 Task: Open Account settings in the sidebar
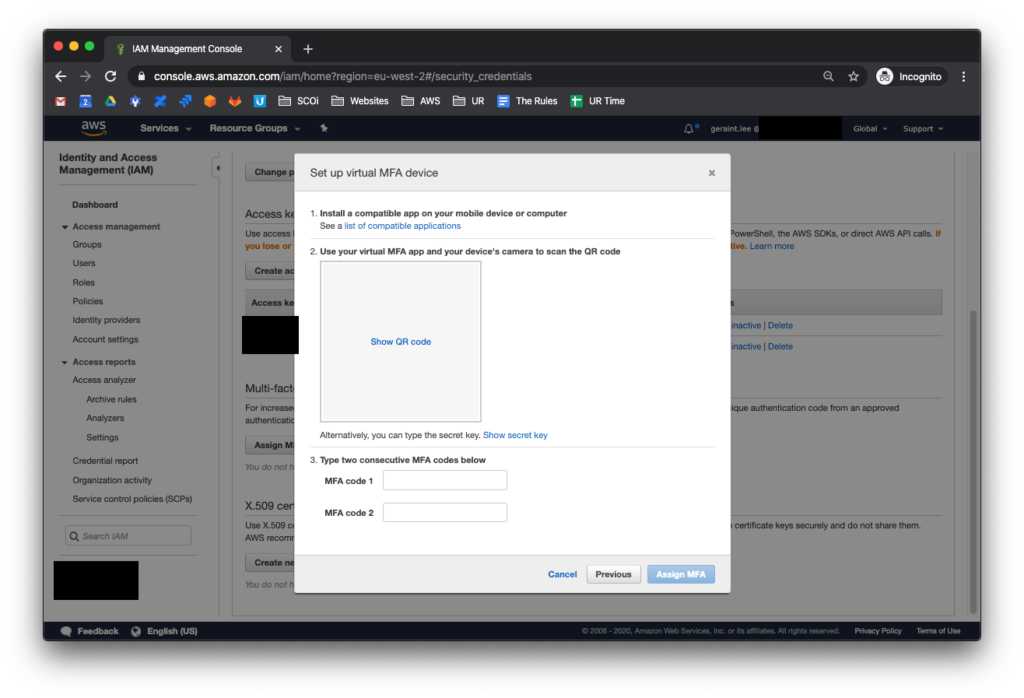pos(105,340)
